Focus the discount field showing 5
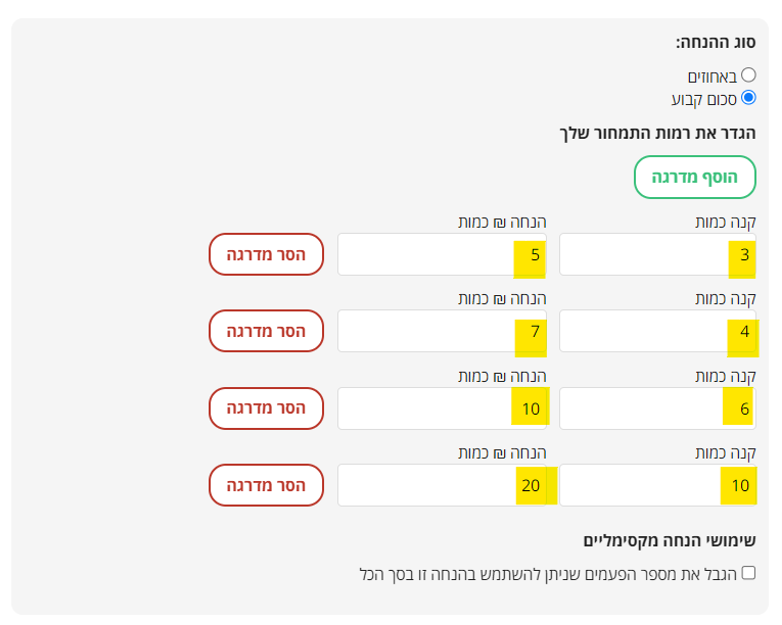This screenshot has width=782, height=625. (442, 254)
